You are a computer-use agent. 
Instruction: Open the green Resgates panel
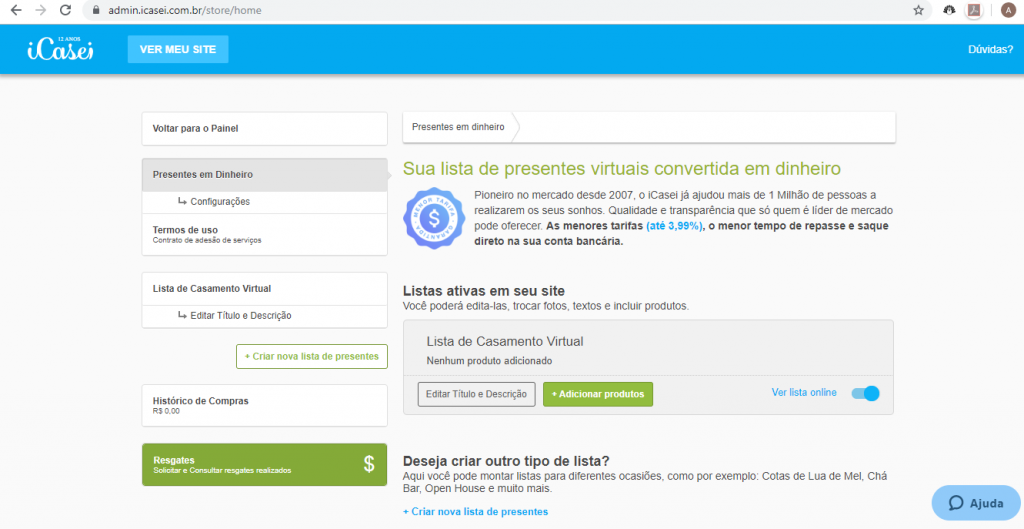coord(264,464)
